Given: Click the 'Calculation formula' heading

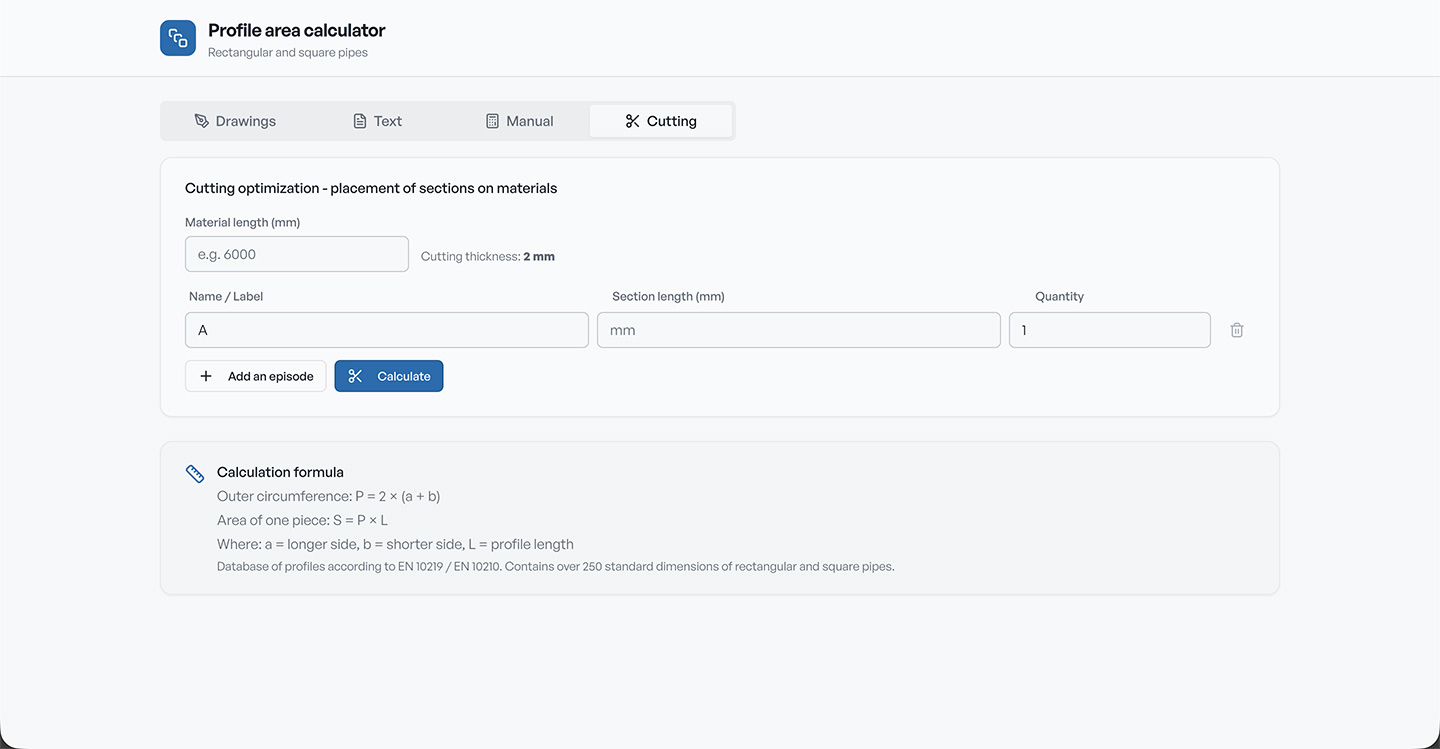Looking at the screenshot, I should [x=280, y=472].
